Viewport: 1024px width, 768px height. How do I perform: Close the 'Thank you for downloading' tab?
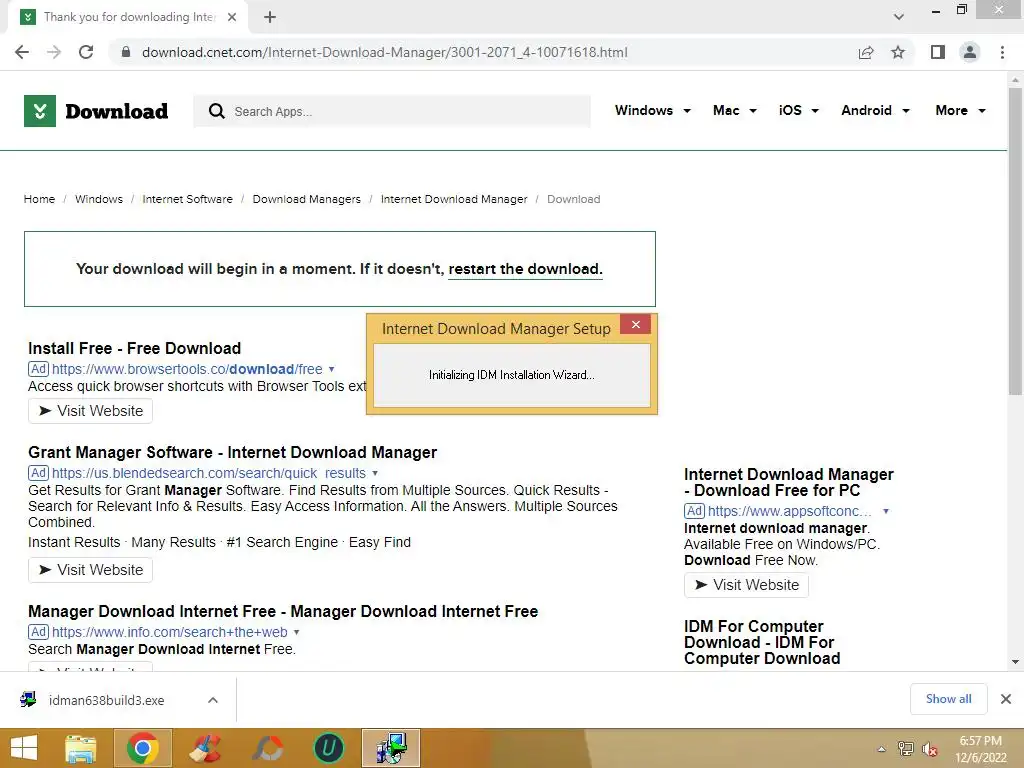pos(232,17)
